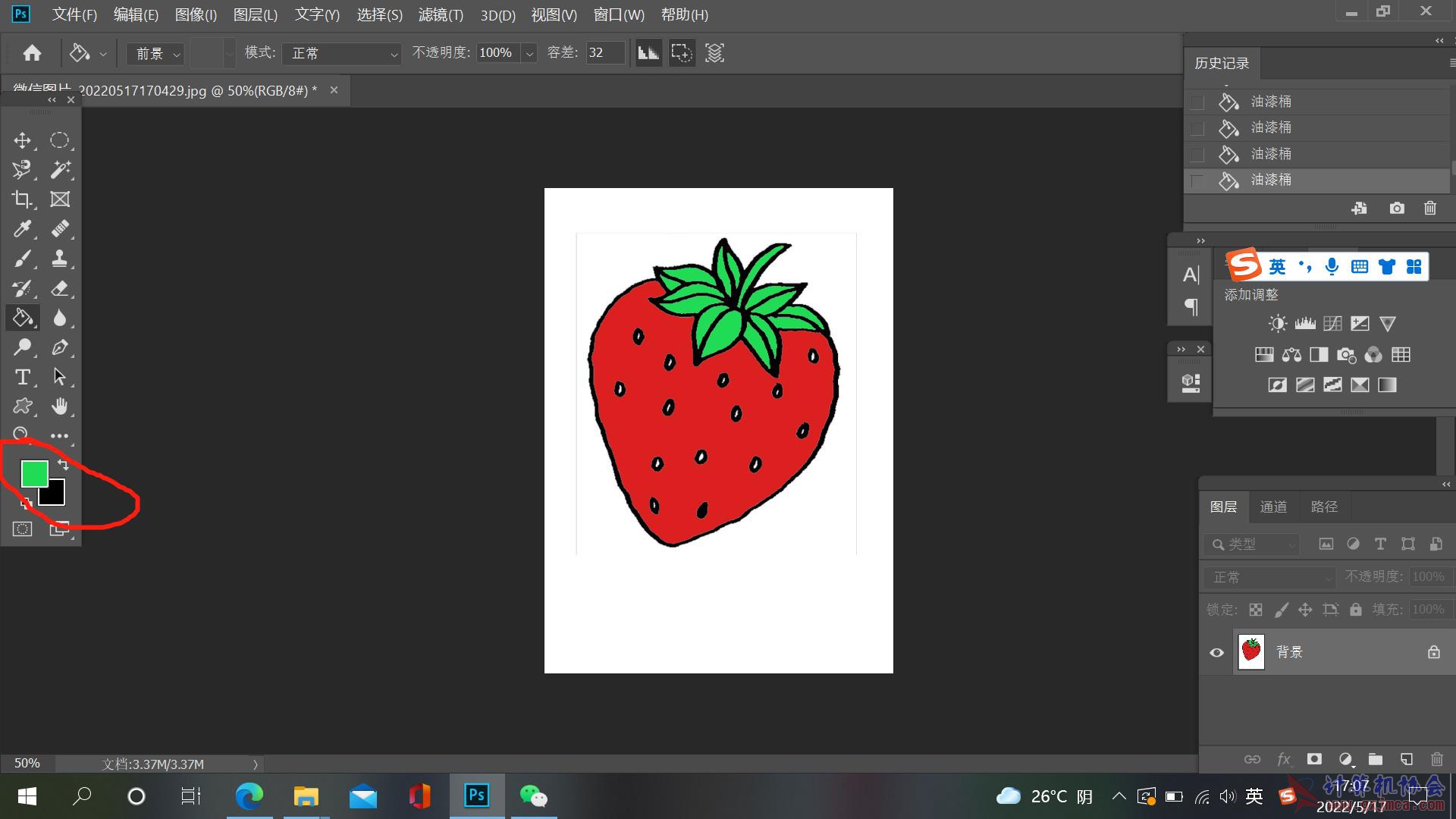Expand the 前景 fill source dropdown
1456x819 pixels.
click(157, 53)
